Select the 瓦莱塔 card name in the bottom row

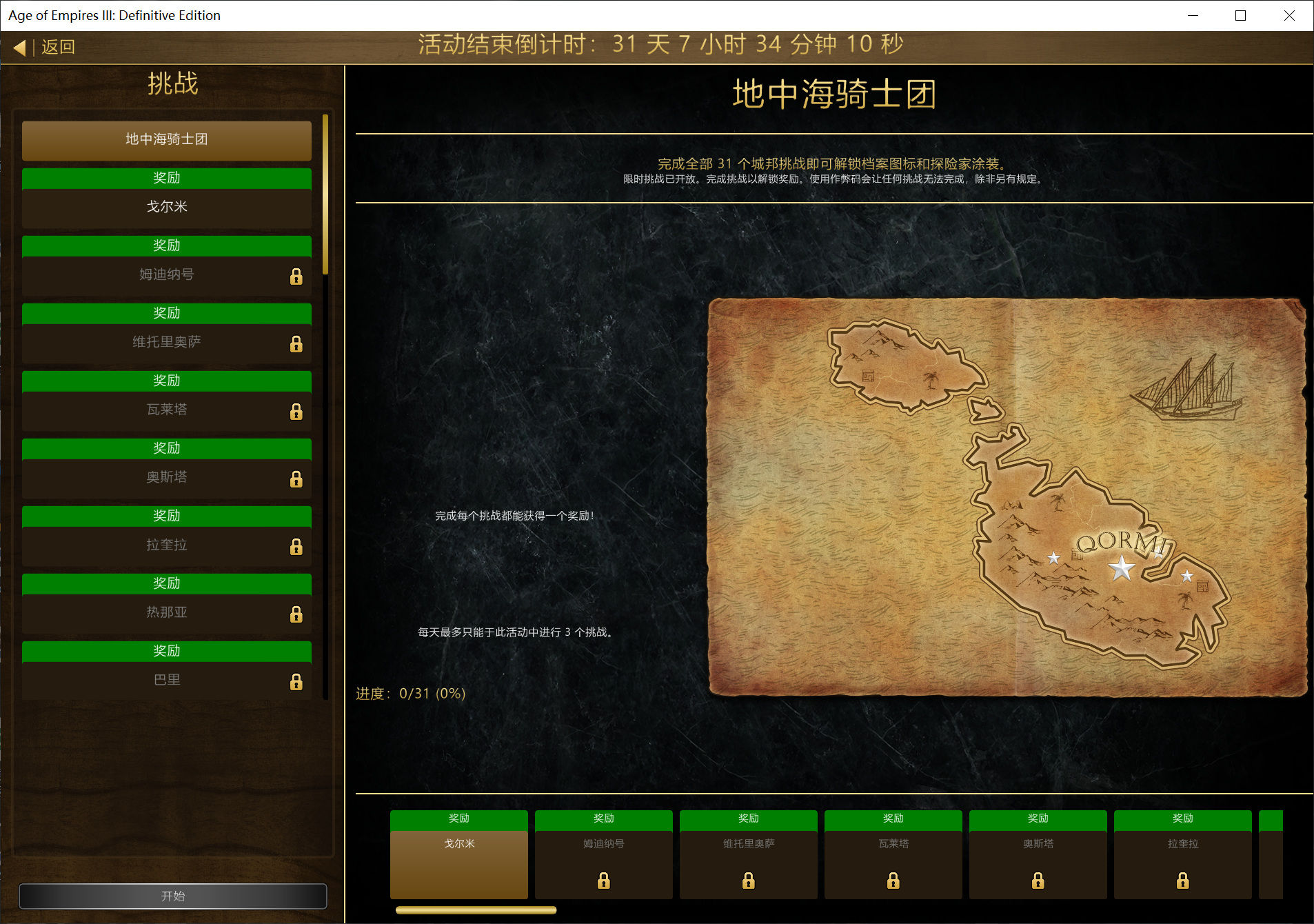pos(893,844)
